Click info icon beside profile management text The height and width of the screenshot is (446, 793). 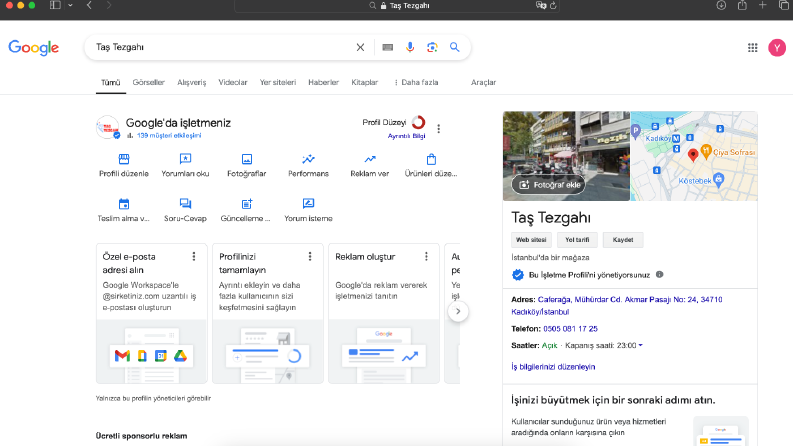tap(659, 275)
